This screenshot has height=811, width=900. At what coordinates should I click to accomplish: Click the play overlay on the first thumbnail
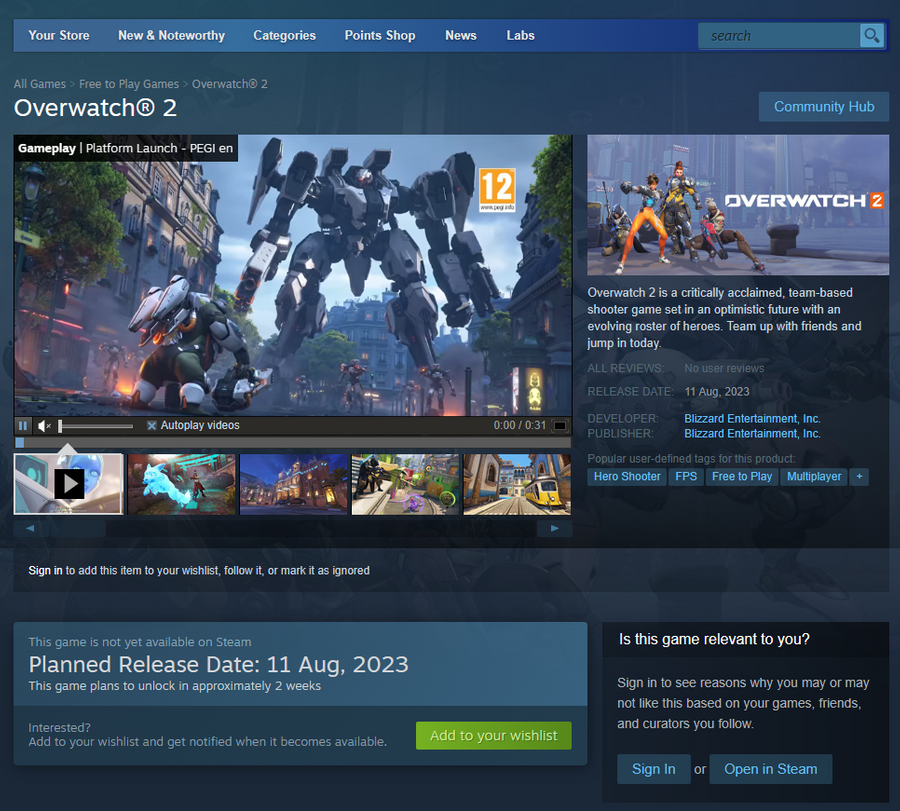pyautogui.click(x=68, y=484)
